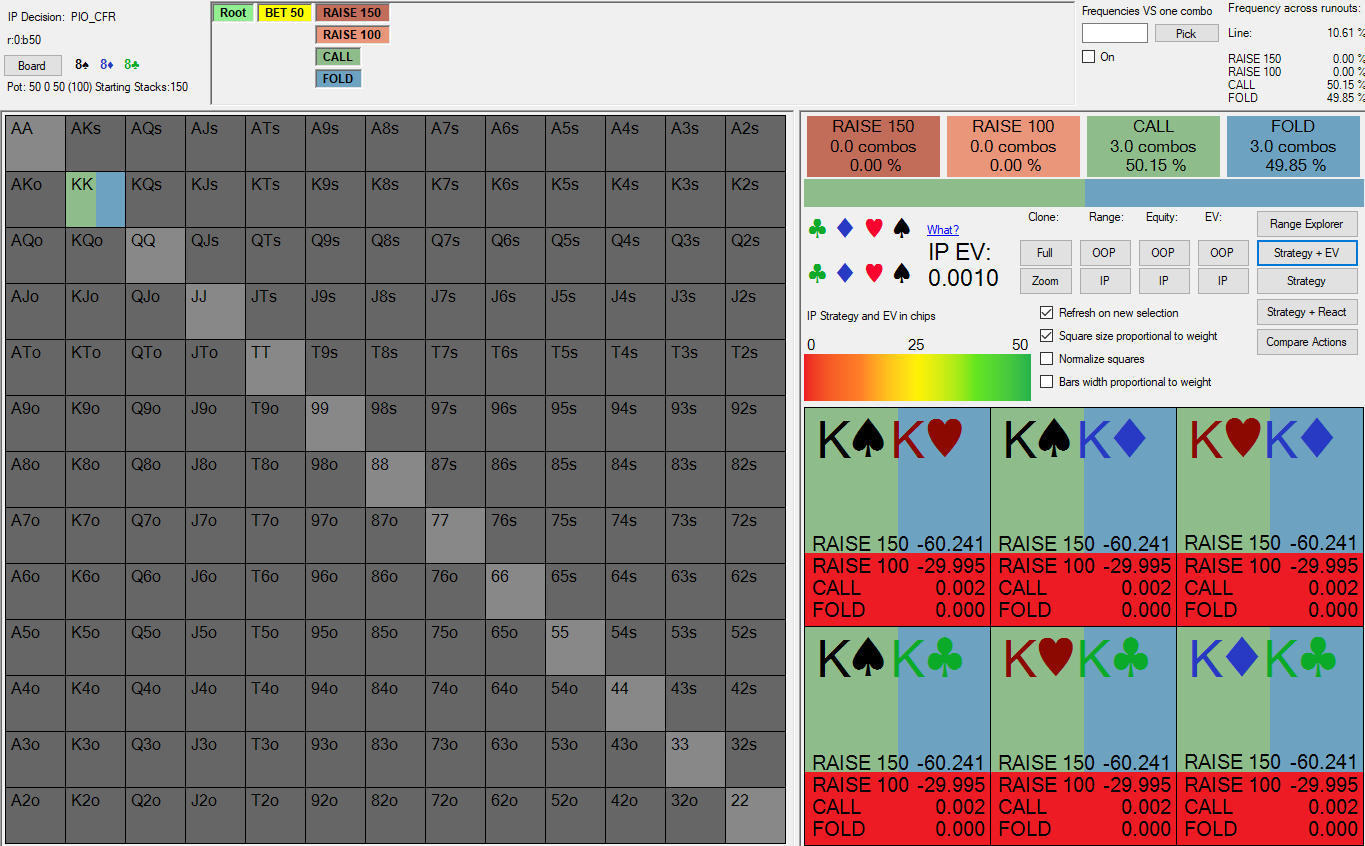Open the K♦K♣ combo card
Screen dimensions: 1365x846
(x=1270, y=735)
